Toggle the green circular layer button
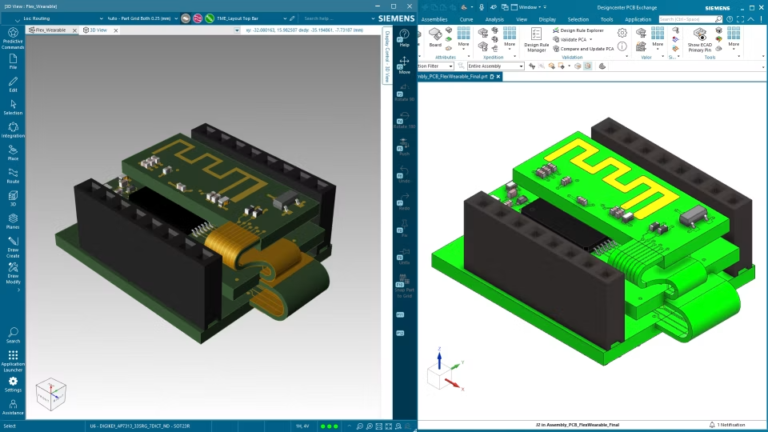This screenshot has width=768, height=432. click(210, 19)
